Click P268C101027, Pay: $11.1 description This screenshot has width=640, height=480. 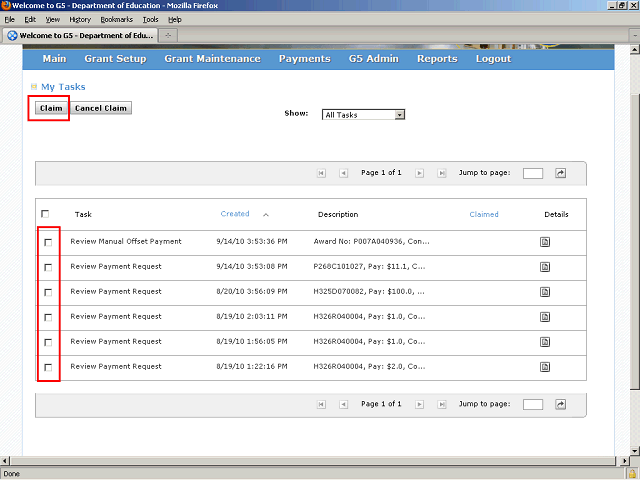click(x=369, y=267)
